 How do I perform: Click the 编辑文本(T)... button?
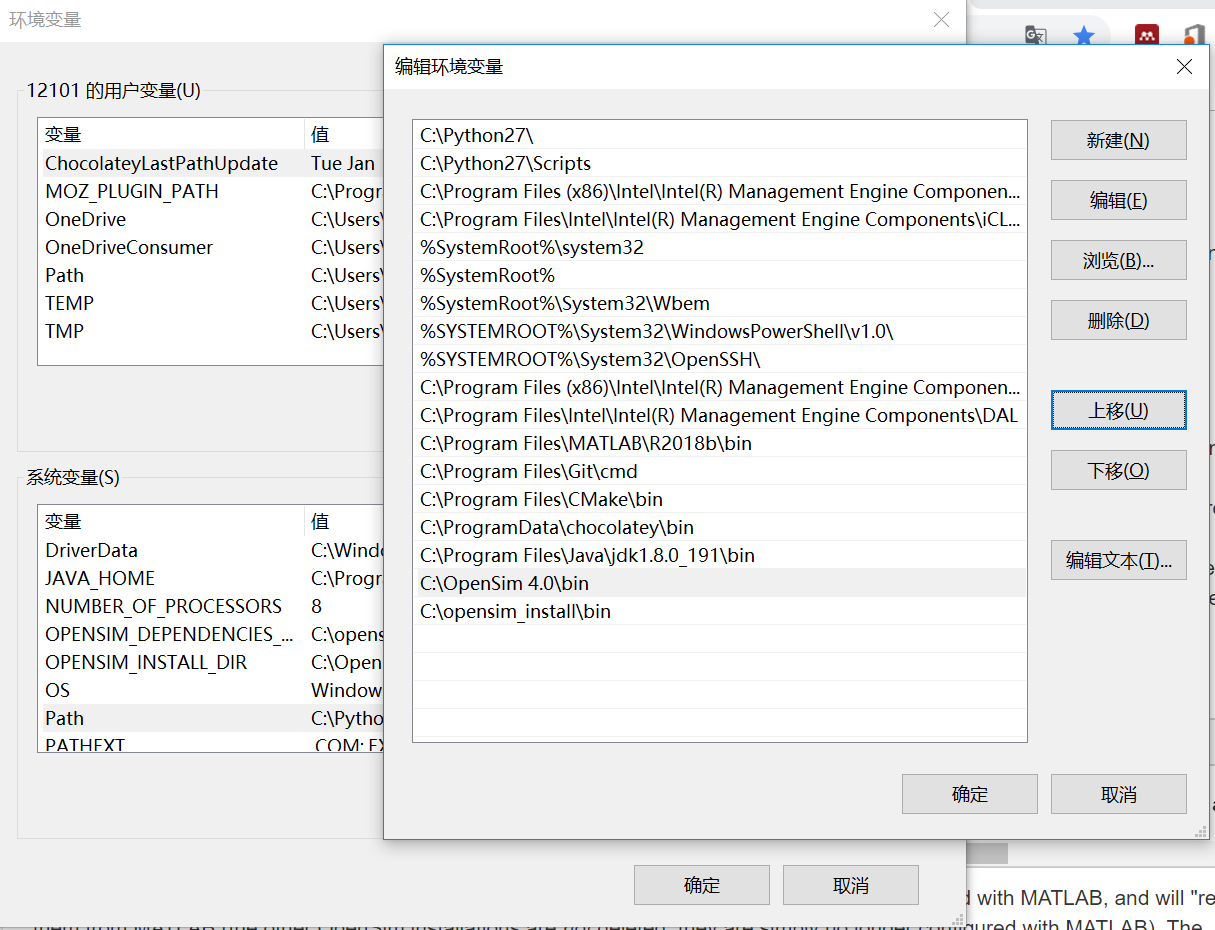pos(1118,560)
